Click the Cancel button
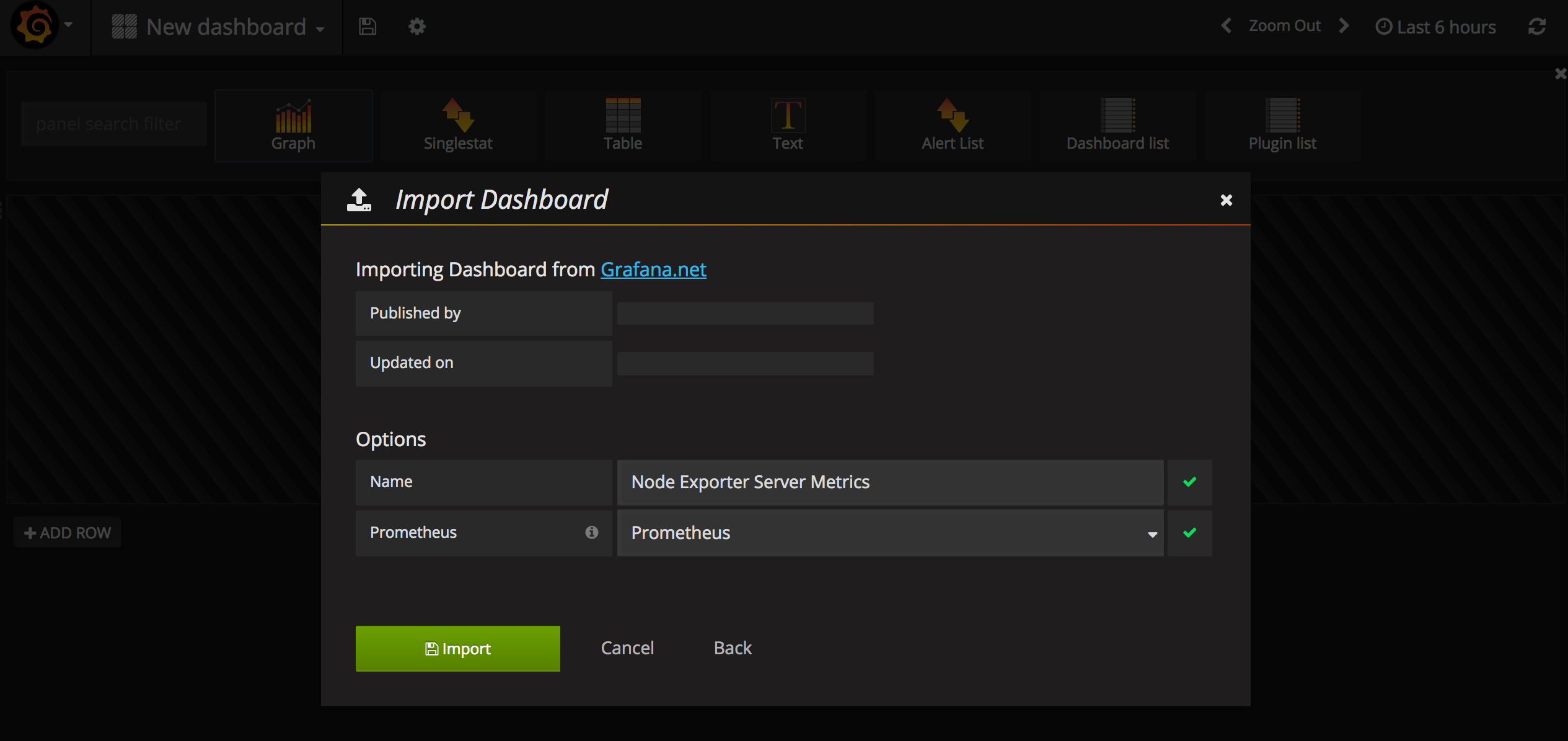Image resolution: width=1568 pixels, height=741 pixels. click(x=627, y=648)
